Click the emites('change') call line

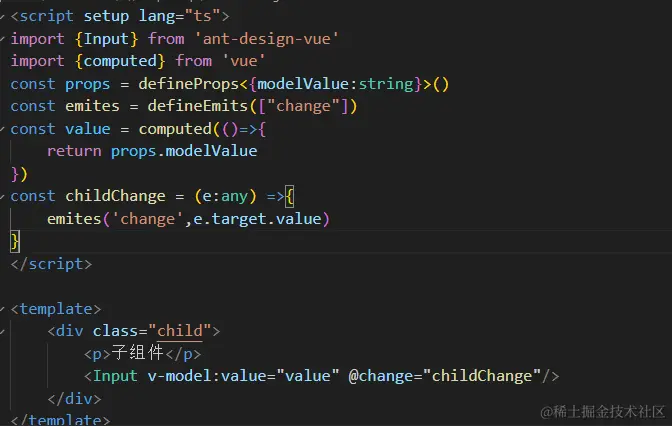pyautogui.click(x=188, y=219)
